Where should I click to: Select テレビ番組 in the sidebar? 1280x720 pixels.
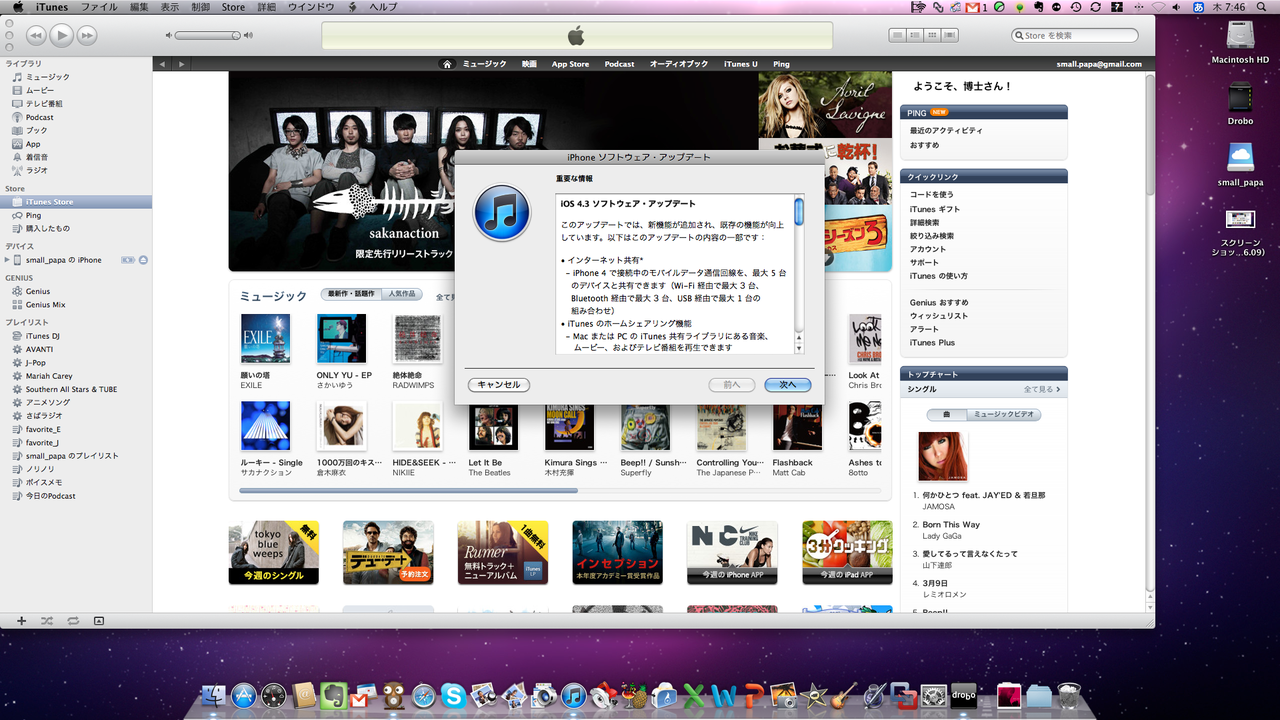[44, 104]
